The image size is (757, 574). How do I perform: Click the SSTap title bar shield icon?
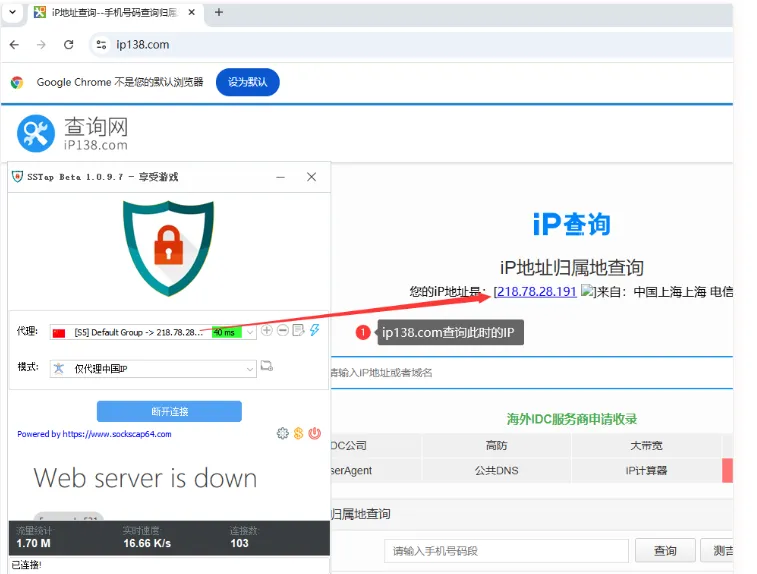tap(17, 177)
